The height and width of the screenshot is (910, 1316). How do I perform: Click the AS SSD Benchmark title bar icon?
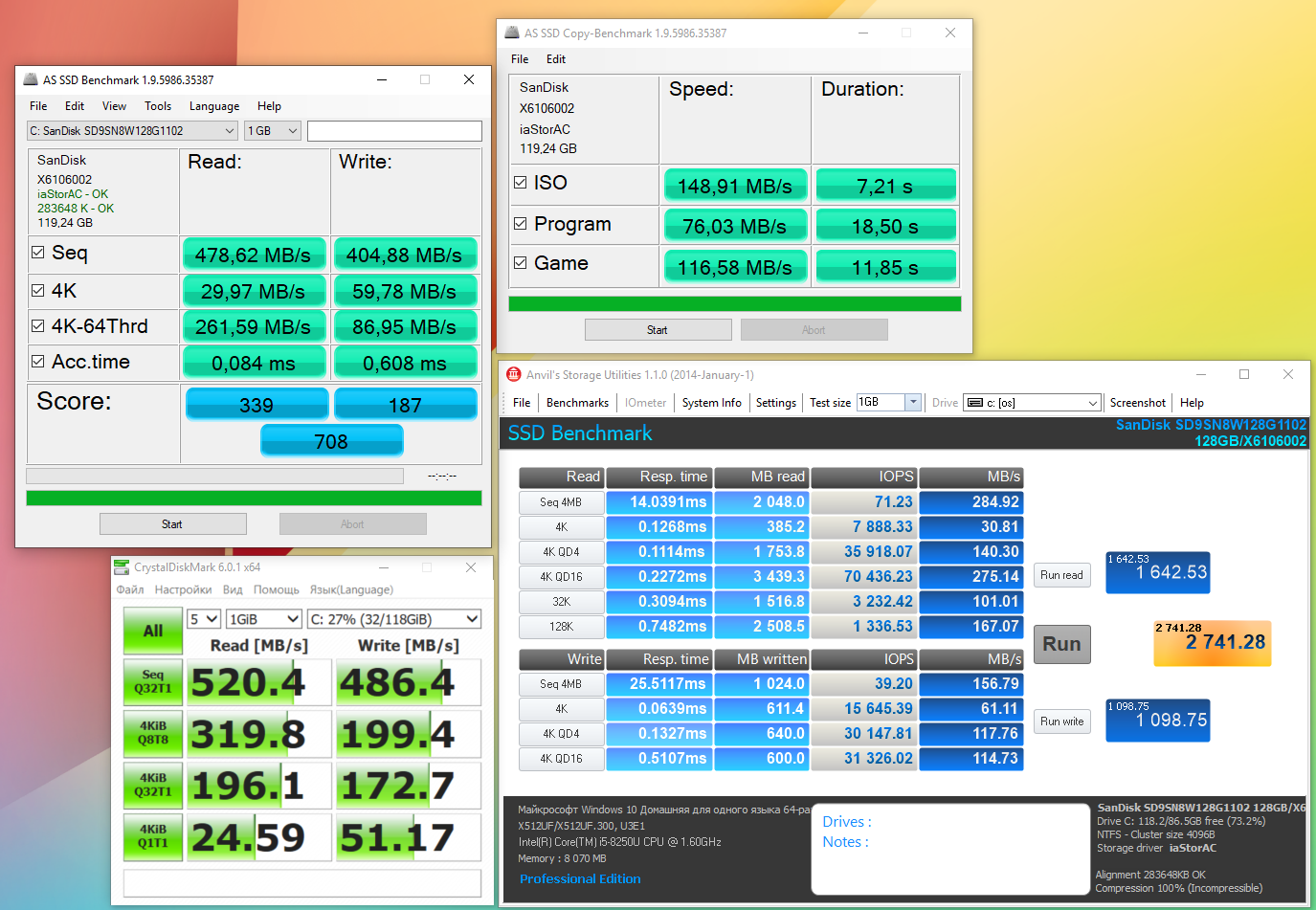point(31,79)
